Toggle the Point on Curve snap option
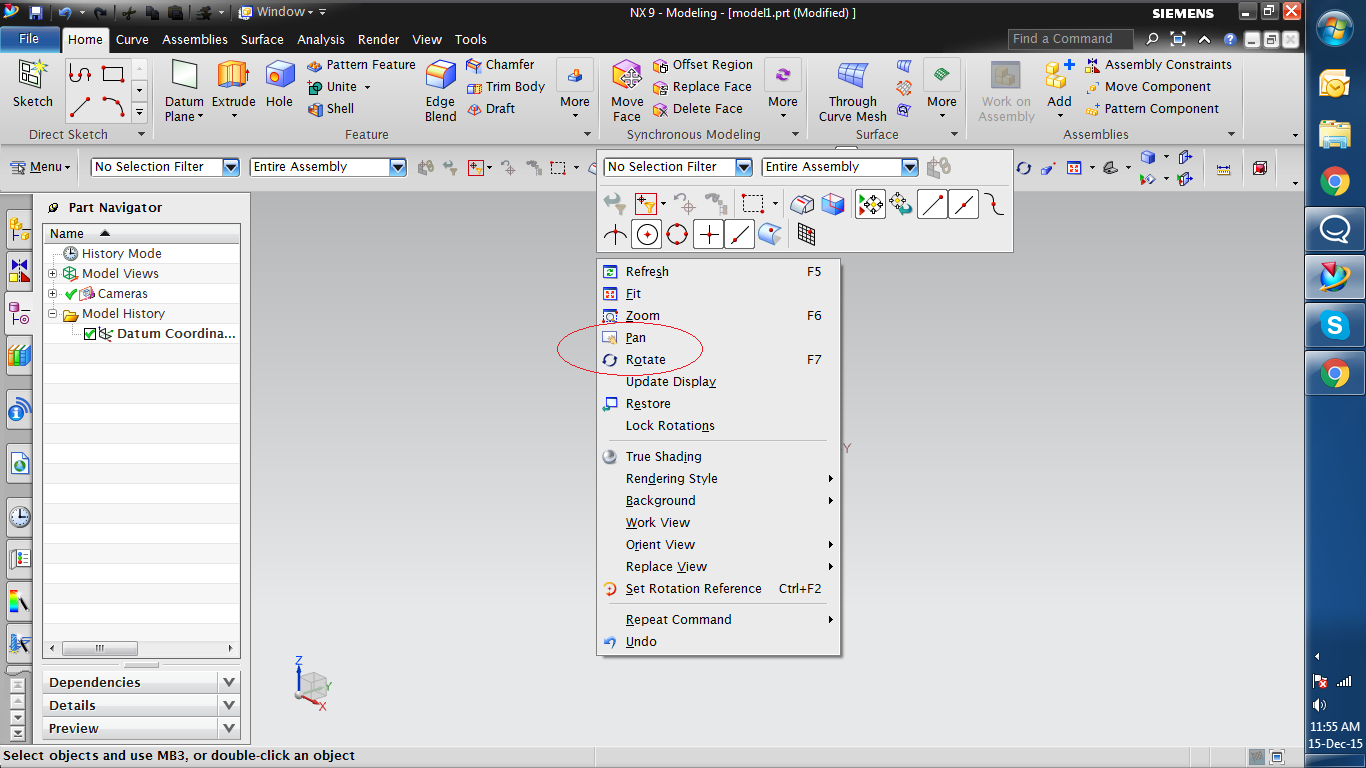Viewport: 1366px width, 768px height. (739, 235)
